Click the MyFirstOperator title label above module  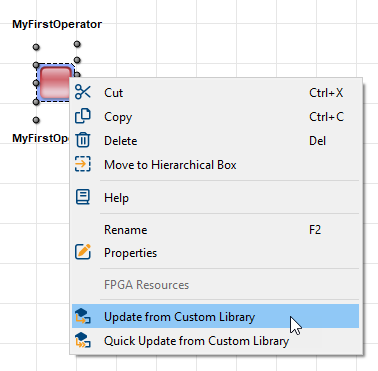[x=57, y=24]
